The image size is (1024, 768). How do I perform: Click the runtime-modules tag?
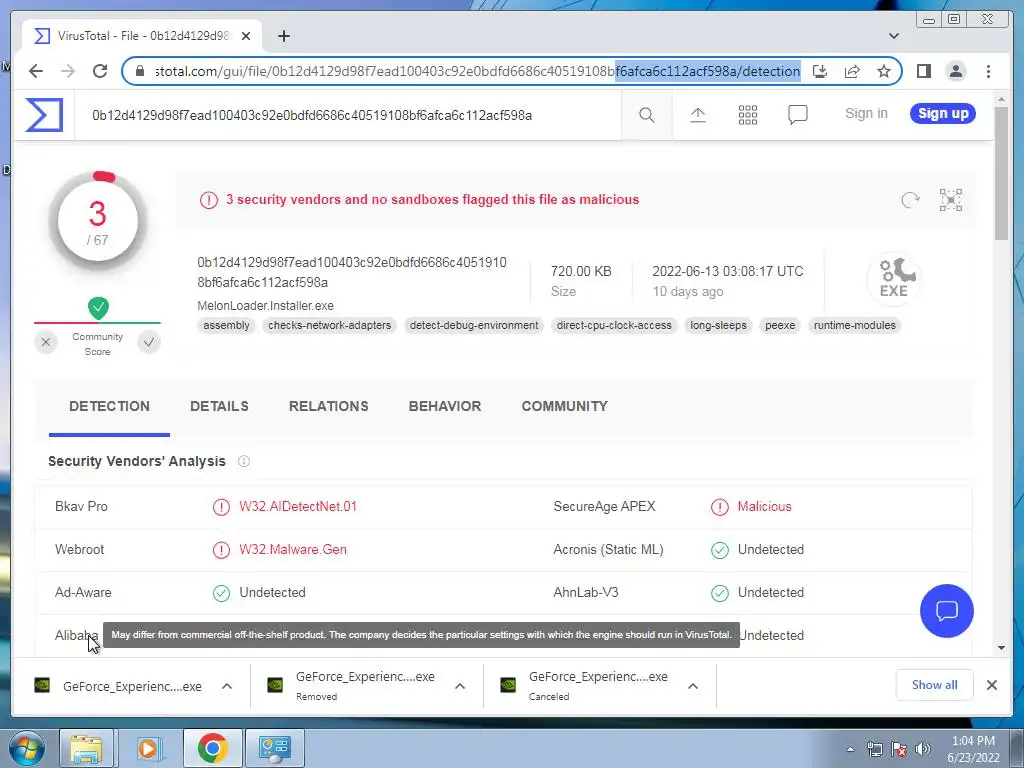(855, 325)
